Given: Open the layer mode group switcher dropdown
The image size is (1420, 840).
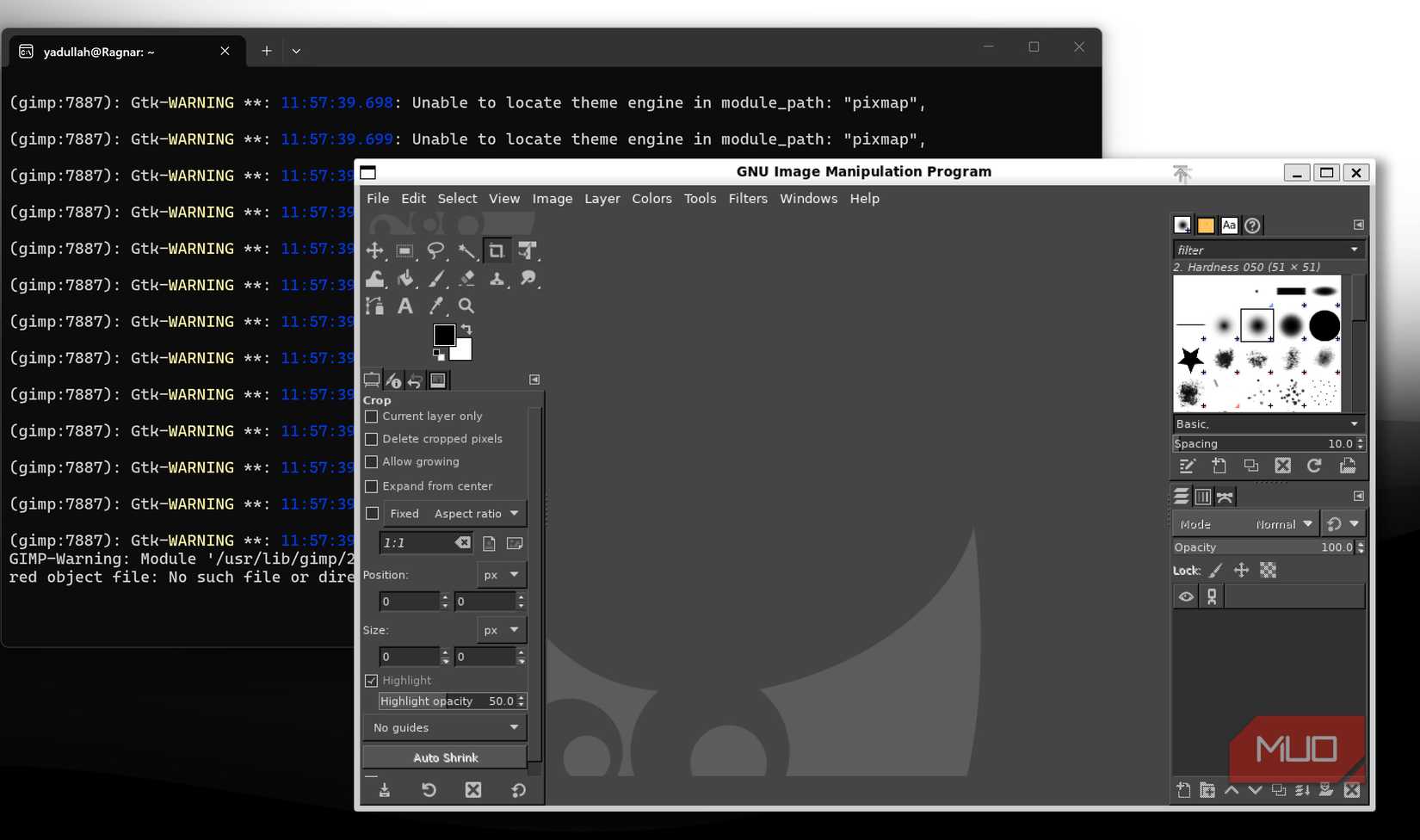Looking at the screenshot, I should 1343,524.
